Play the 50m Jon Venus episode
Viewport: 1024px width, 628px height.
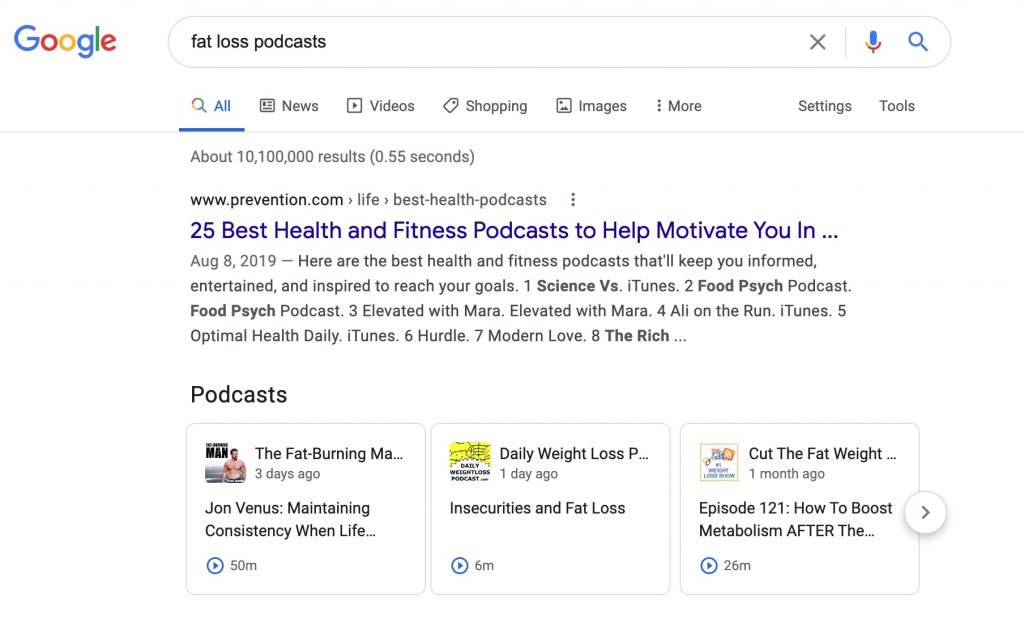(x=215, y=565)
